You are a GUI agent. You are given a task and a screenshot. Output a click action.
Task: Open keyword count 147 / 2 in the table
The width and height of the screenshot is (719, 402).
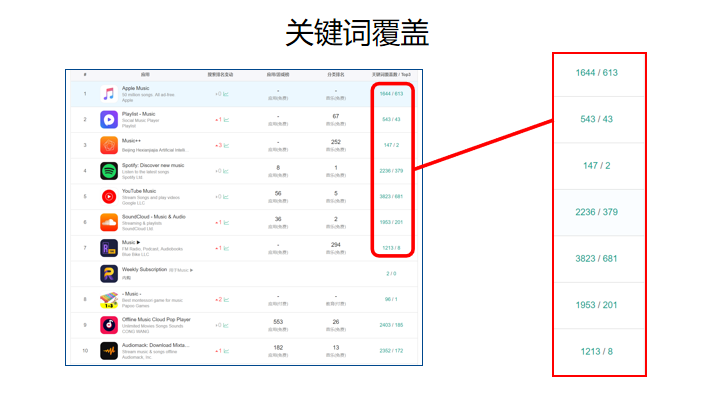tap(391, 145)
